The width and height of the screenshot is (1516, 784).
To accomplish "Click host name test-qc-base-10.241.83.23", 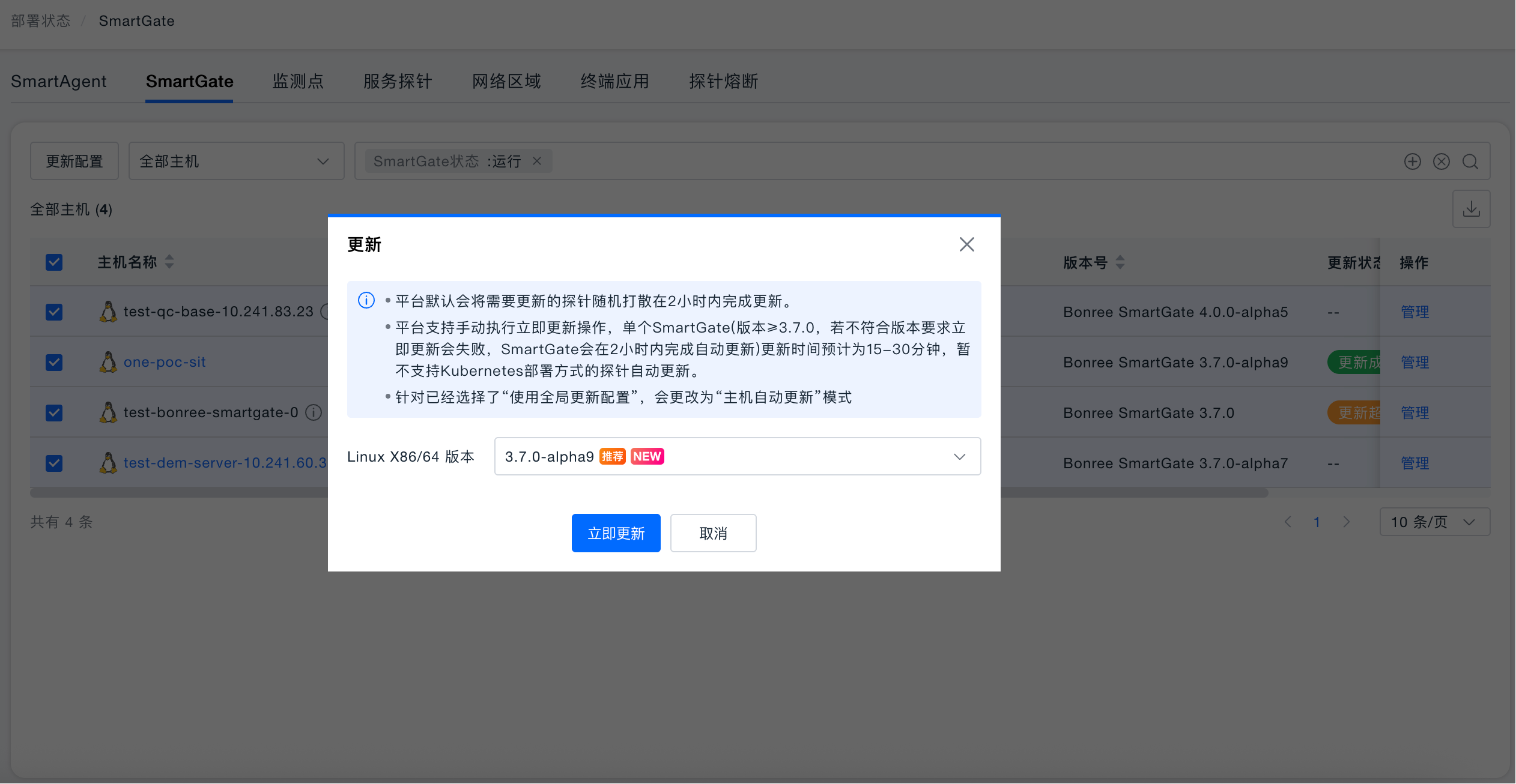I will point(219,312).
